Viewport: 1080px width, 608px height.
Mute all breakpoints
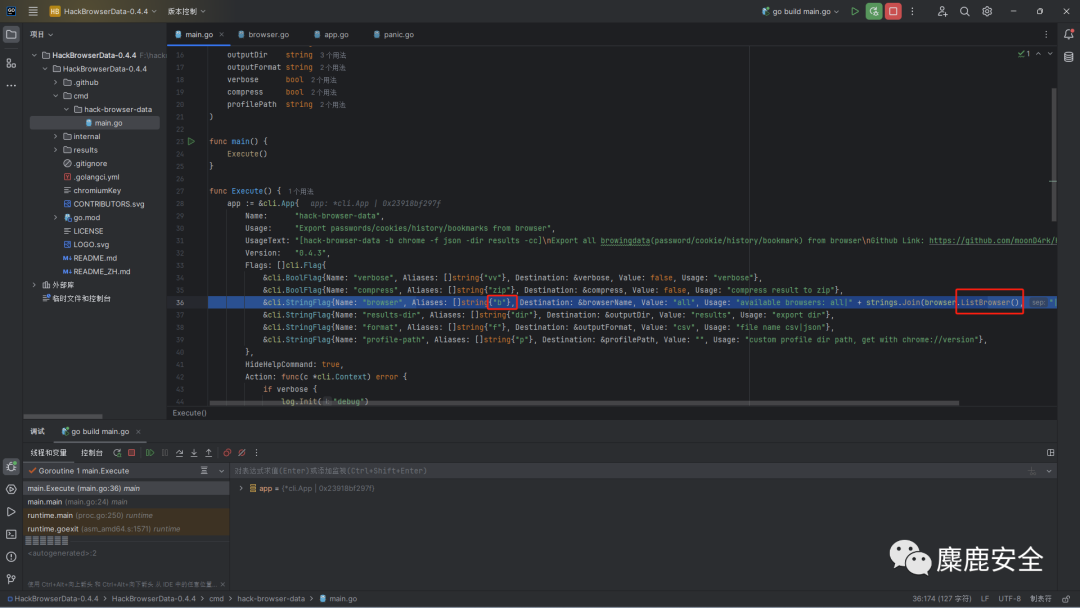tap(240, 452)
